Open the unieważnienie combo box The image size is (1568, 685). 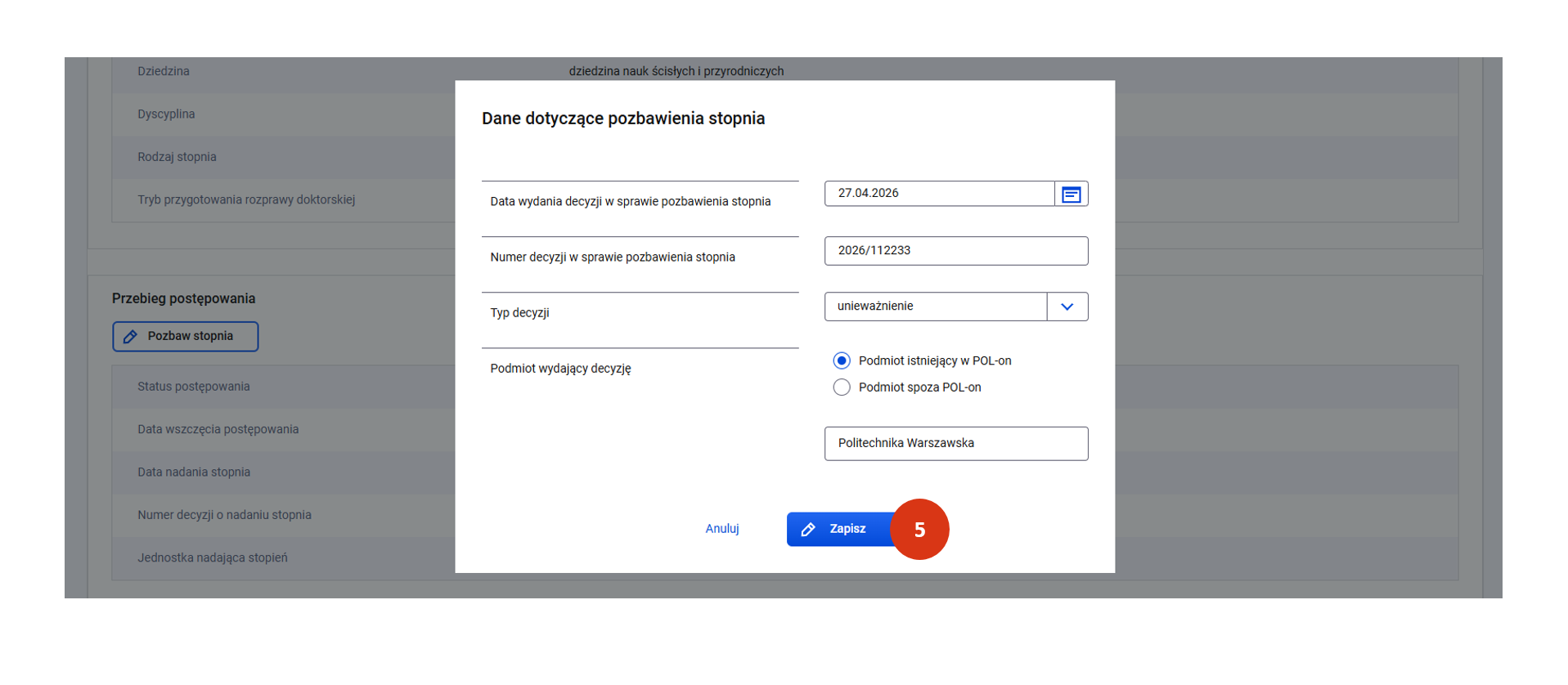point(935,307)
